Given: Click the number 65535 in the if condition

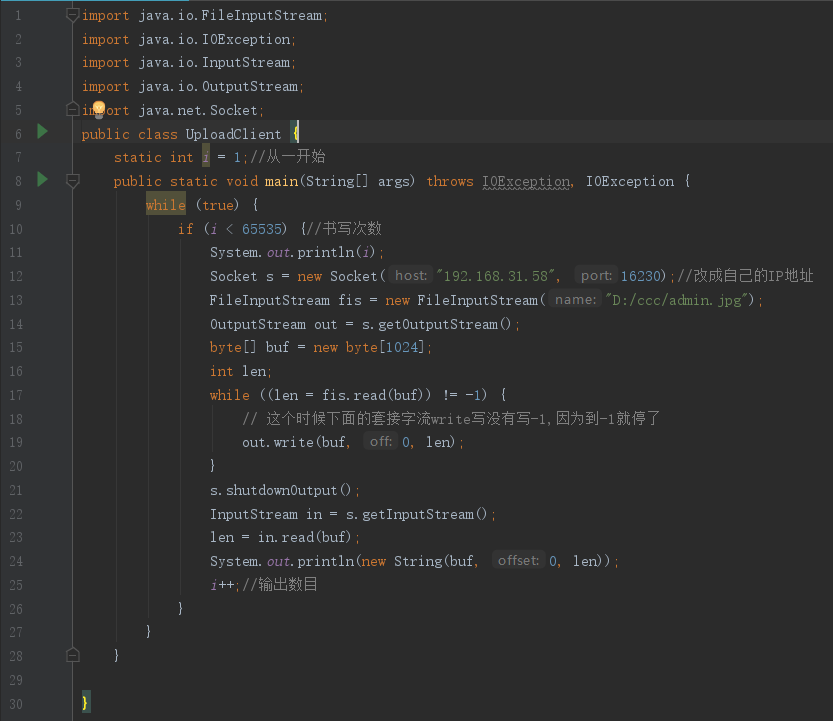Looking at the screenshot, I should [261, 229].
